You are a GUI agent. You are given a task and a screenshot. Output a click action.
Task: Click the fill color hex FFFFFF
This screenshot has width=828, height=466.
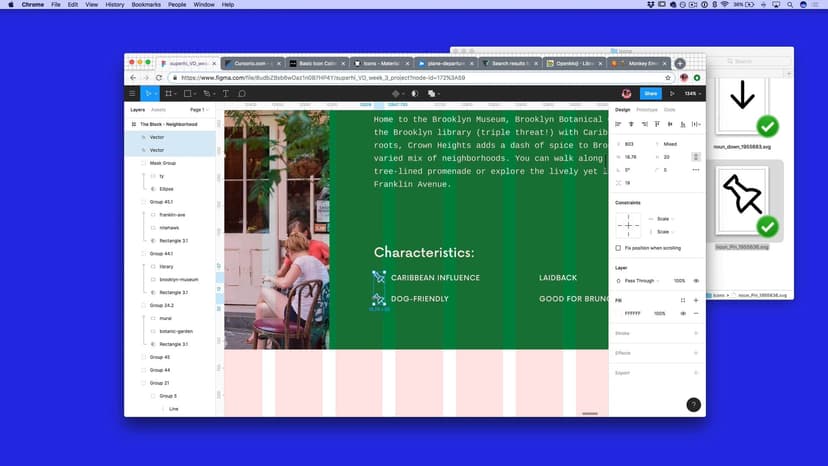point(632,314)
